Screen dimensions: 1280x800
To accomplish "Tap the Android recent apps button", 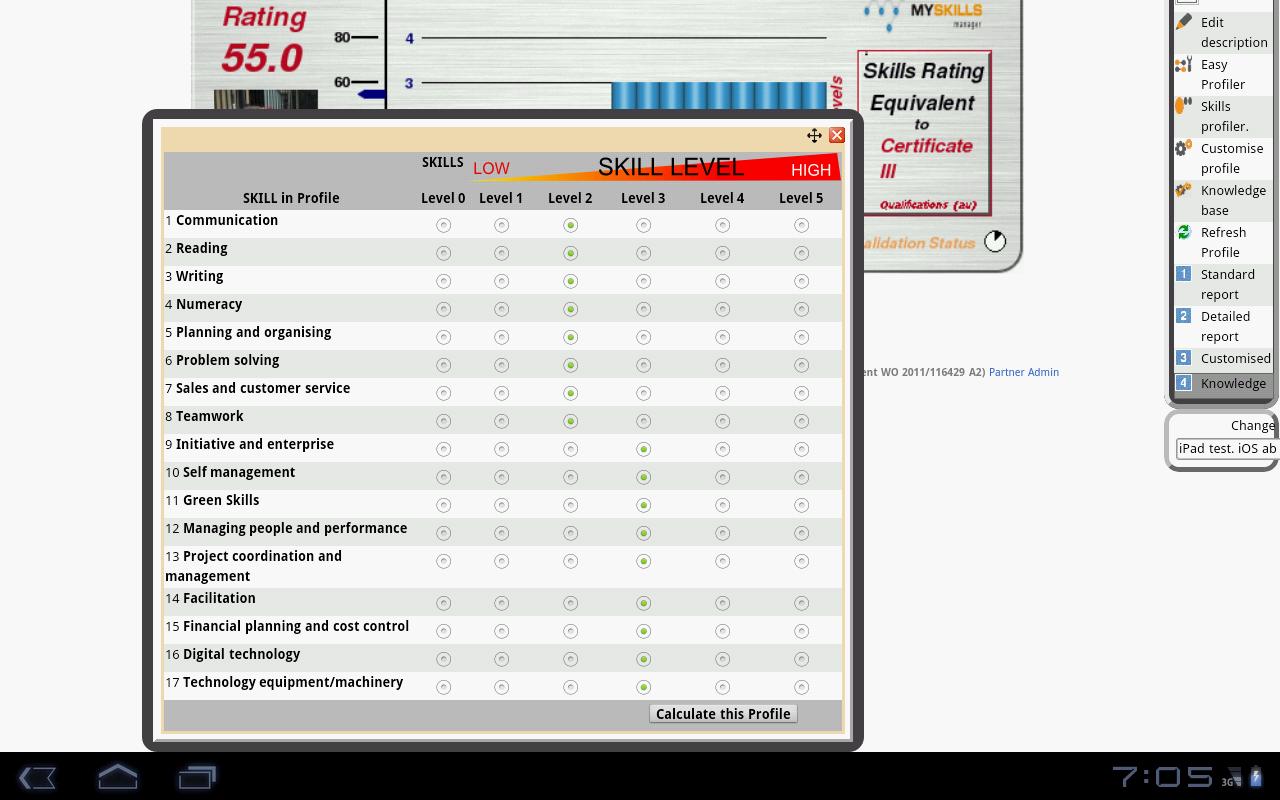I will click(x=197, y=777).
